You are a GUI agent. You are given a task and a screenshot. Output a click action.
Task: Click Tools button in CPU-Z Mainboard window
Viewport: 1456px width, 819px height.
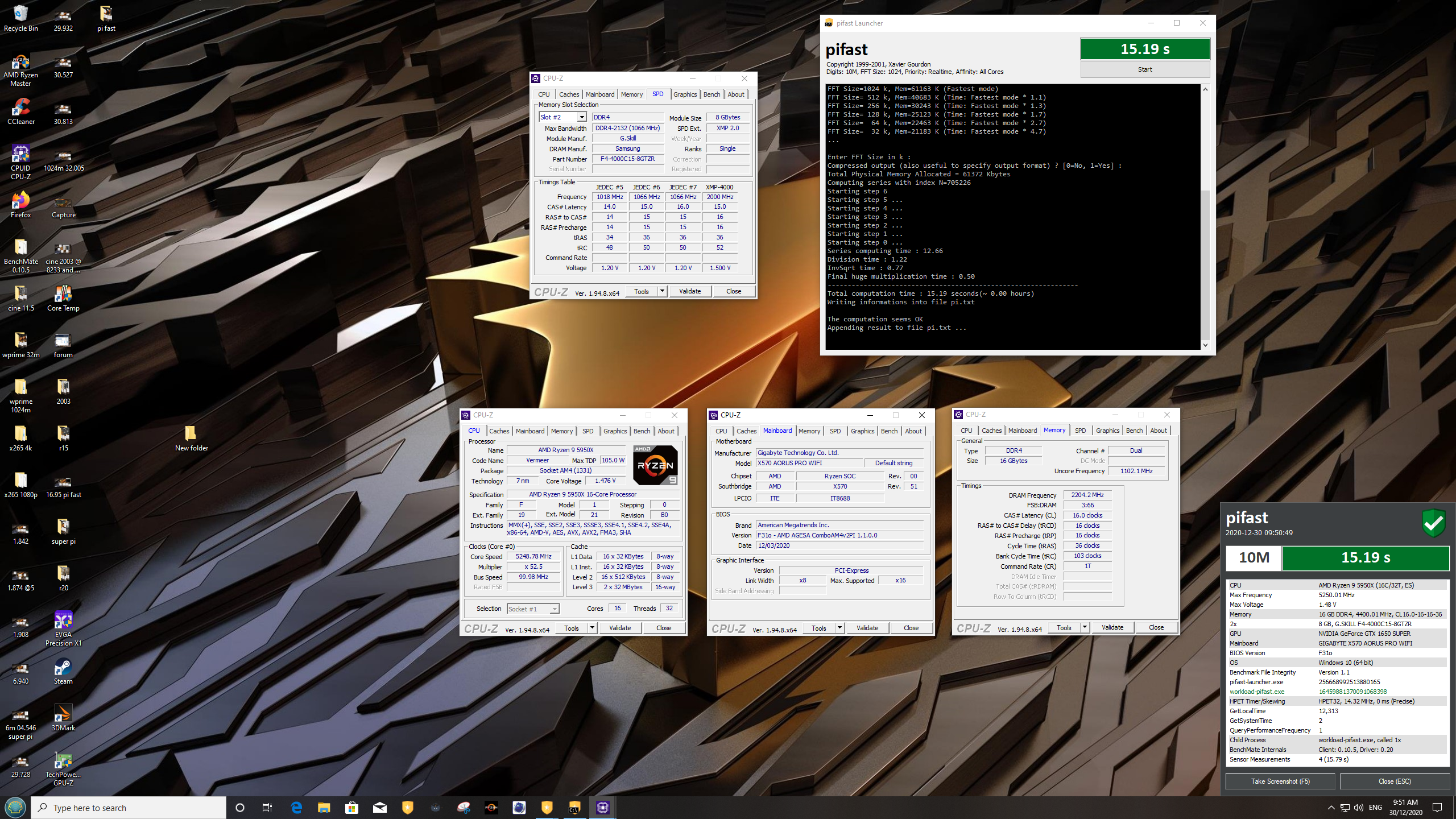click(819, 628)
